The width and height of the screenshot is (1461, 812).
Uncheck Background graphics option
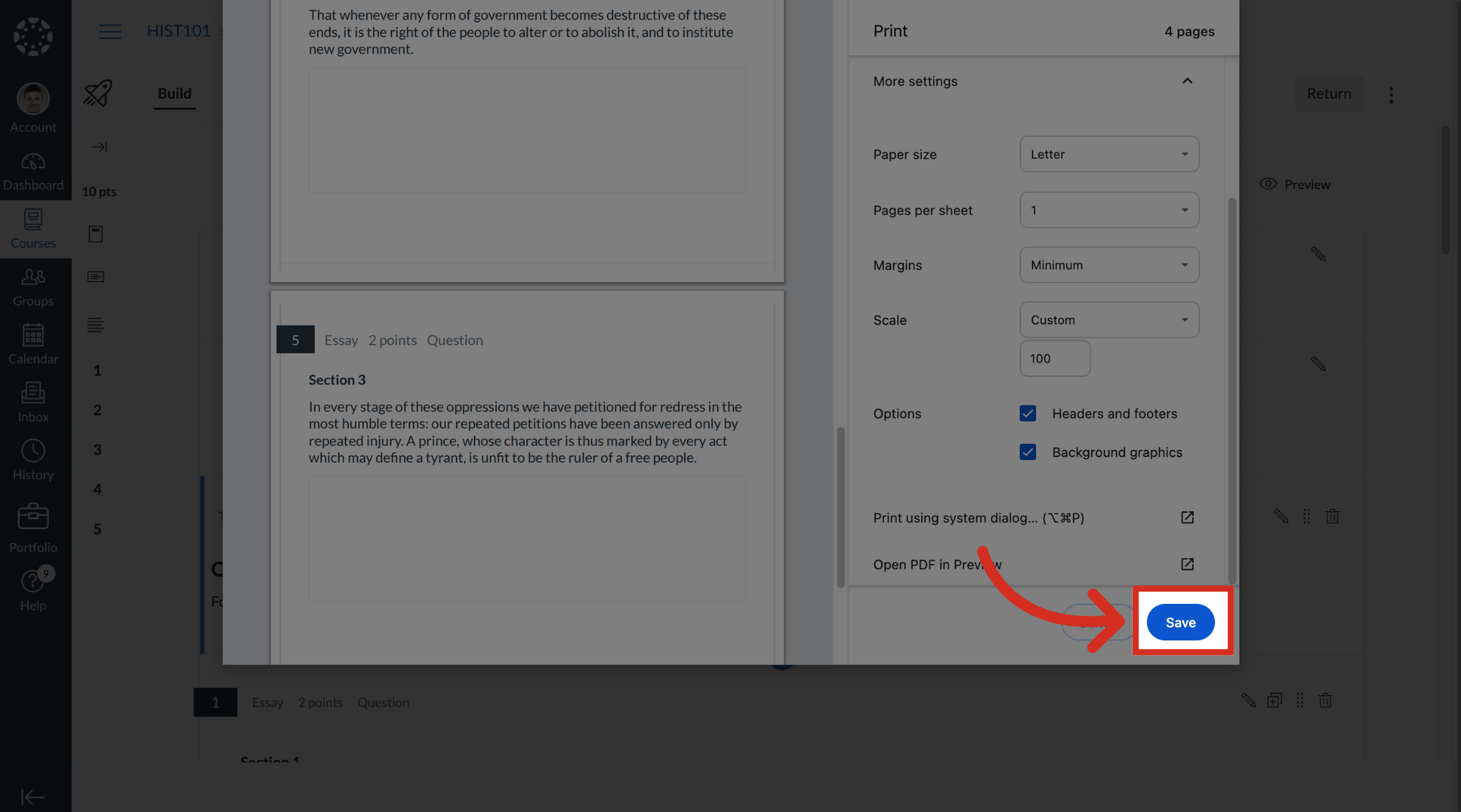click(x=1028, y=452)
